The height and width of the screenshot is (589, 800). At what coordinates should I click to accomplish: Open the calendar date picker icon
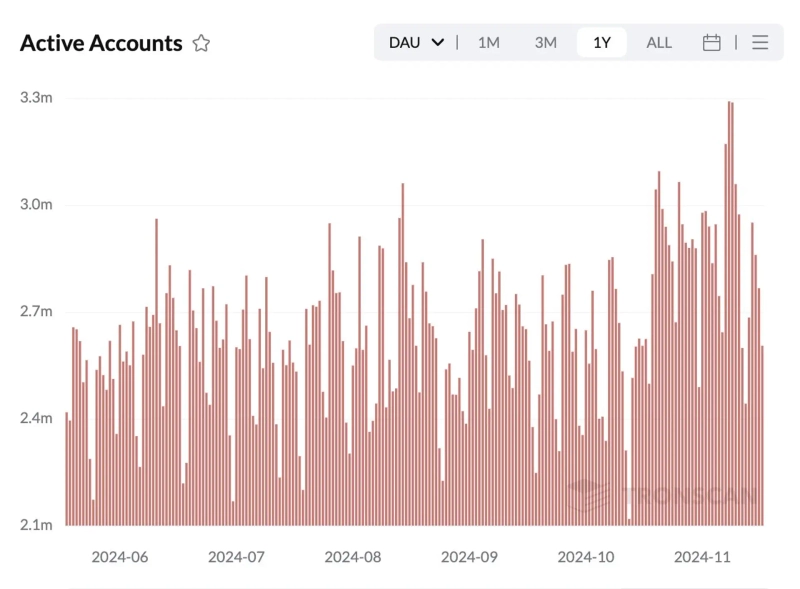tap(712, 42)
